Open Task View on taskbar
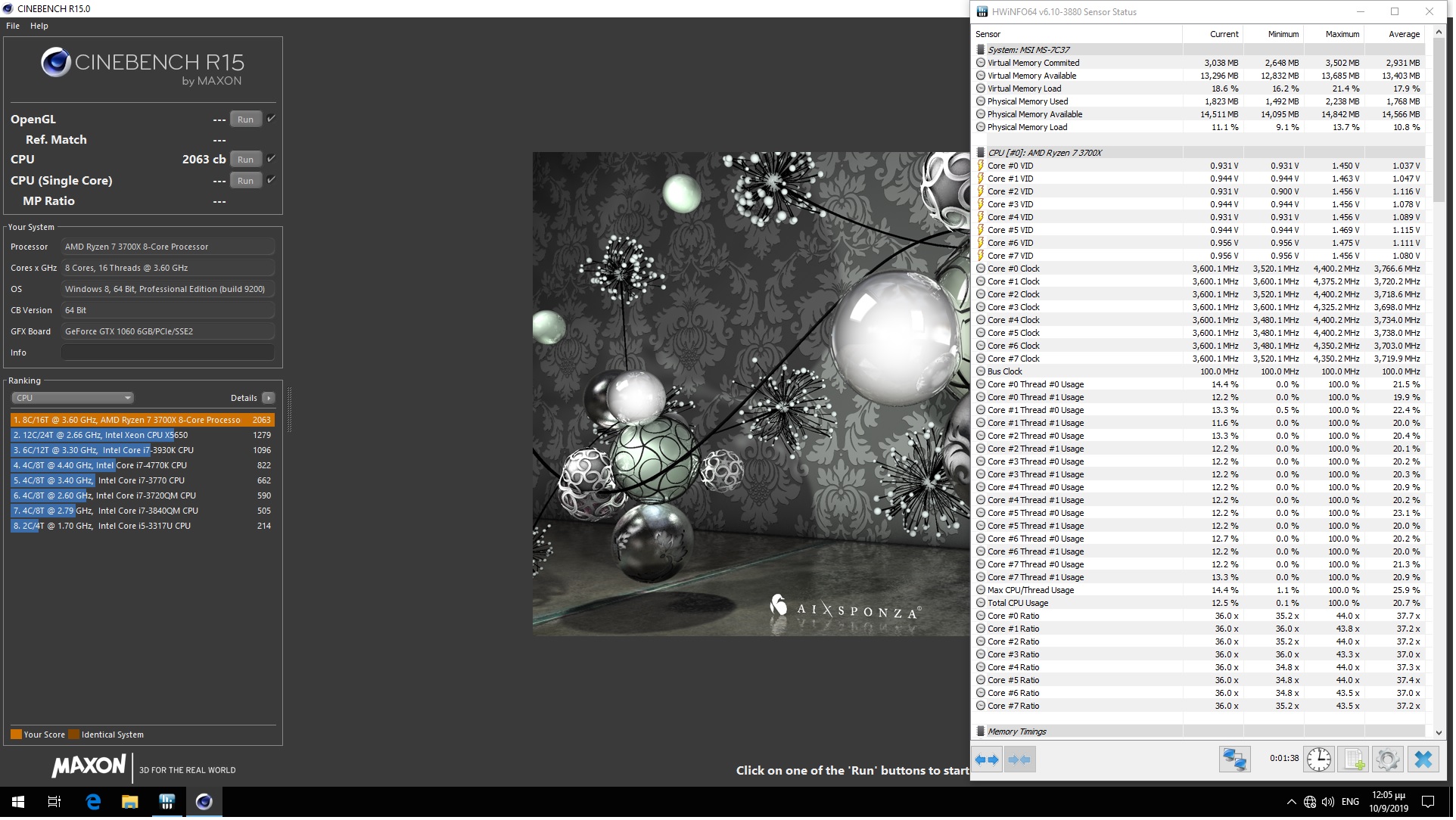The width and height of the screenshot is (1456, 820). pos(54,803)
